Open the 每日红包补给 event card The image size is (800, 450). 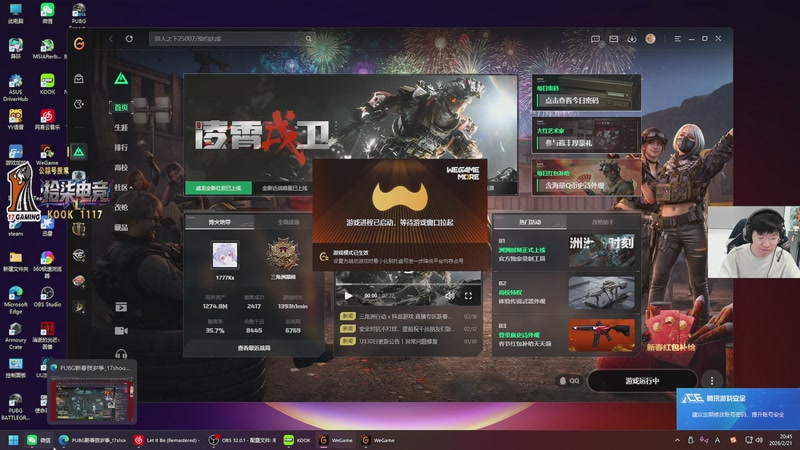pos(586,178)
